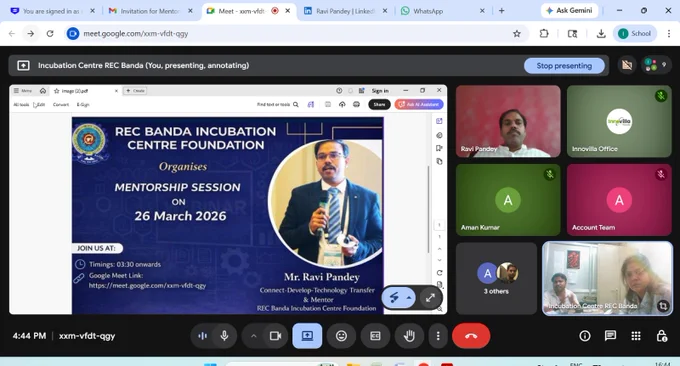Viewport: 680px width, 366px height.
Task: Open Chrome extensions puzzle icon
Action: (x=544, y=33)
